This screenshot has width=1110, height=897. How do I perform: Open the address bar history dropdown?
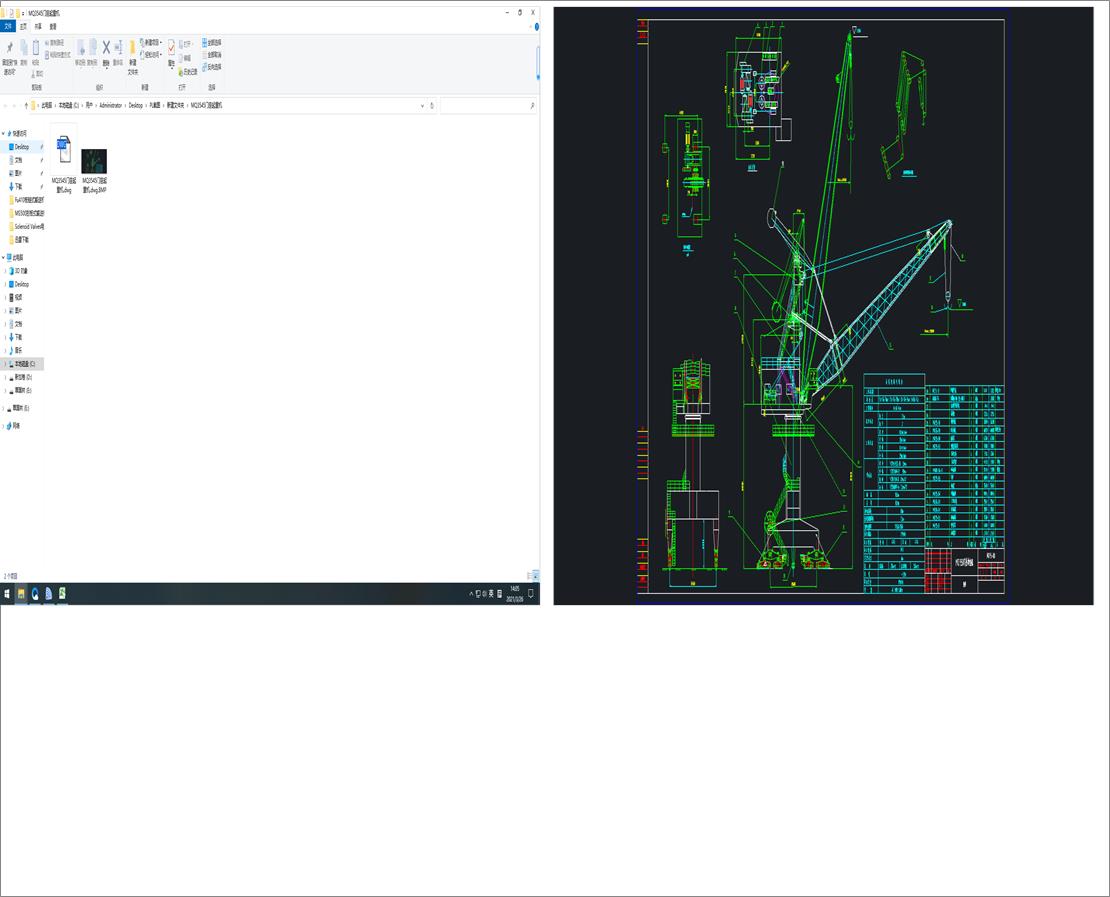point(423,105)
